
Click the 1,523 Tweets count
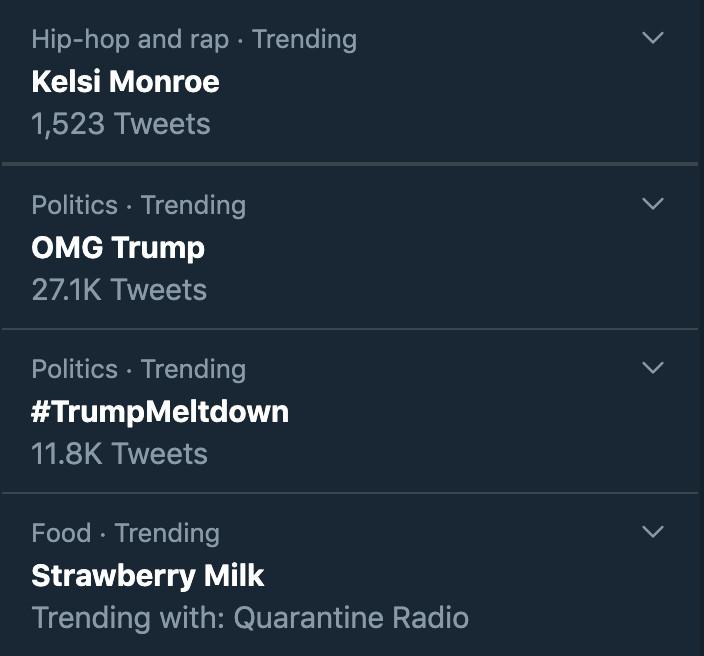click(121, 125)
